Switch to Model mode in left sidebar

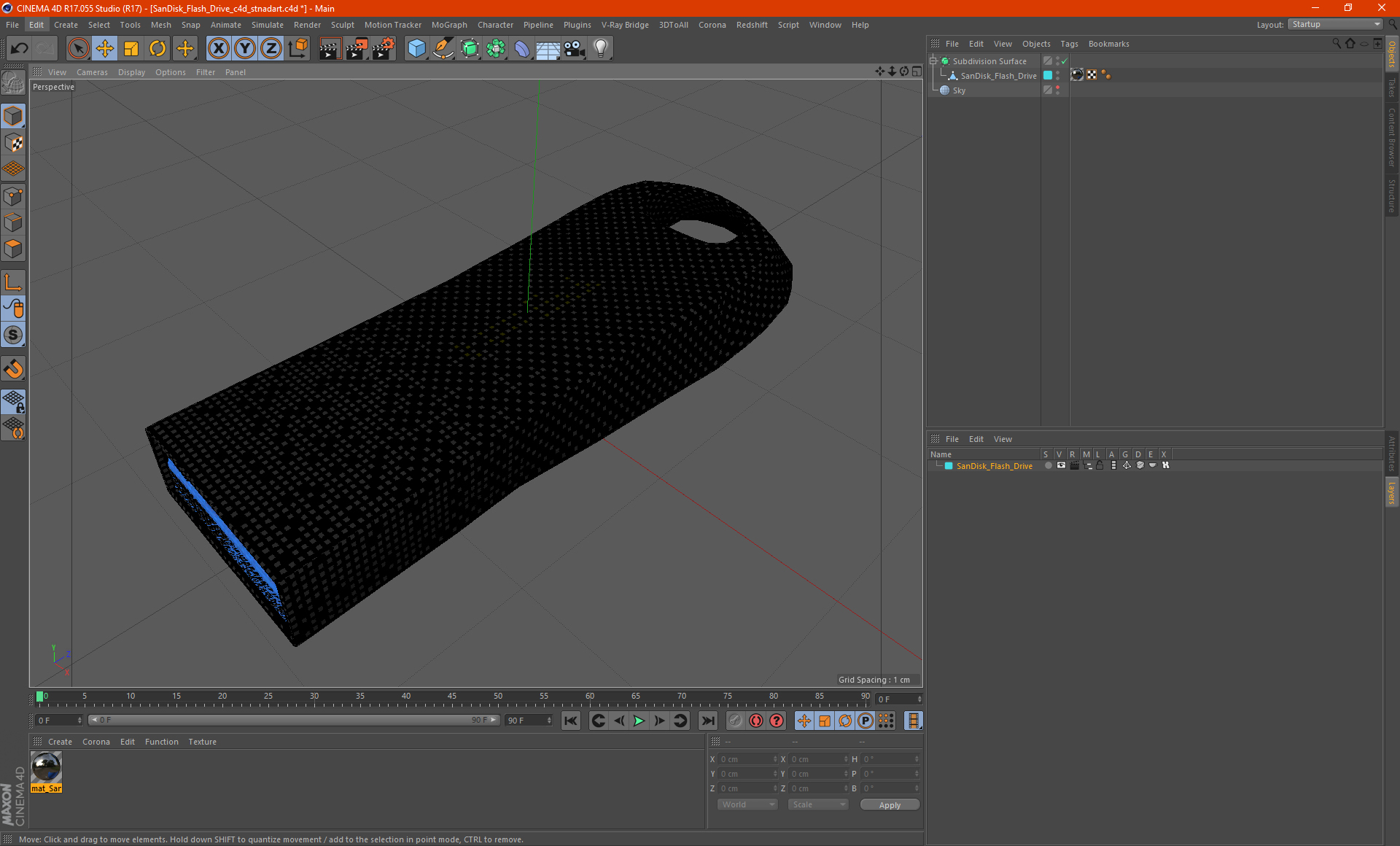tap(13, 117)
